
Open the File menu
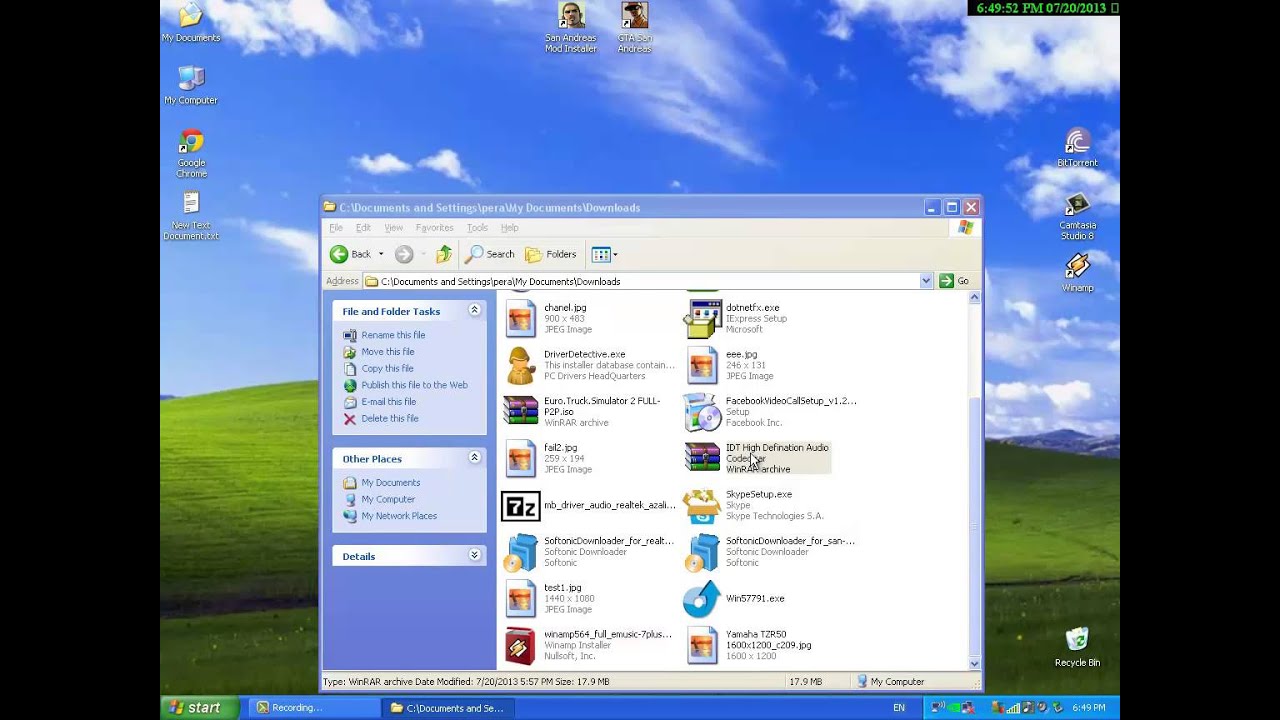[336, 228]
